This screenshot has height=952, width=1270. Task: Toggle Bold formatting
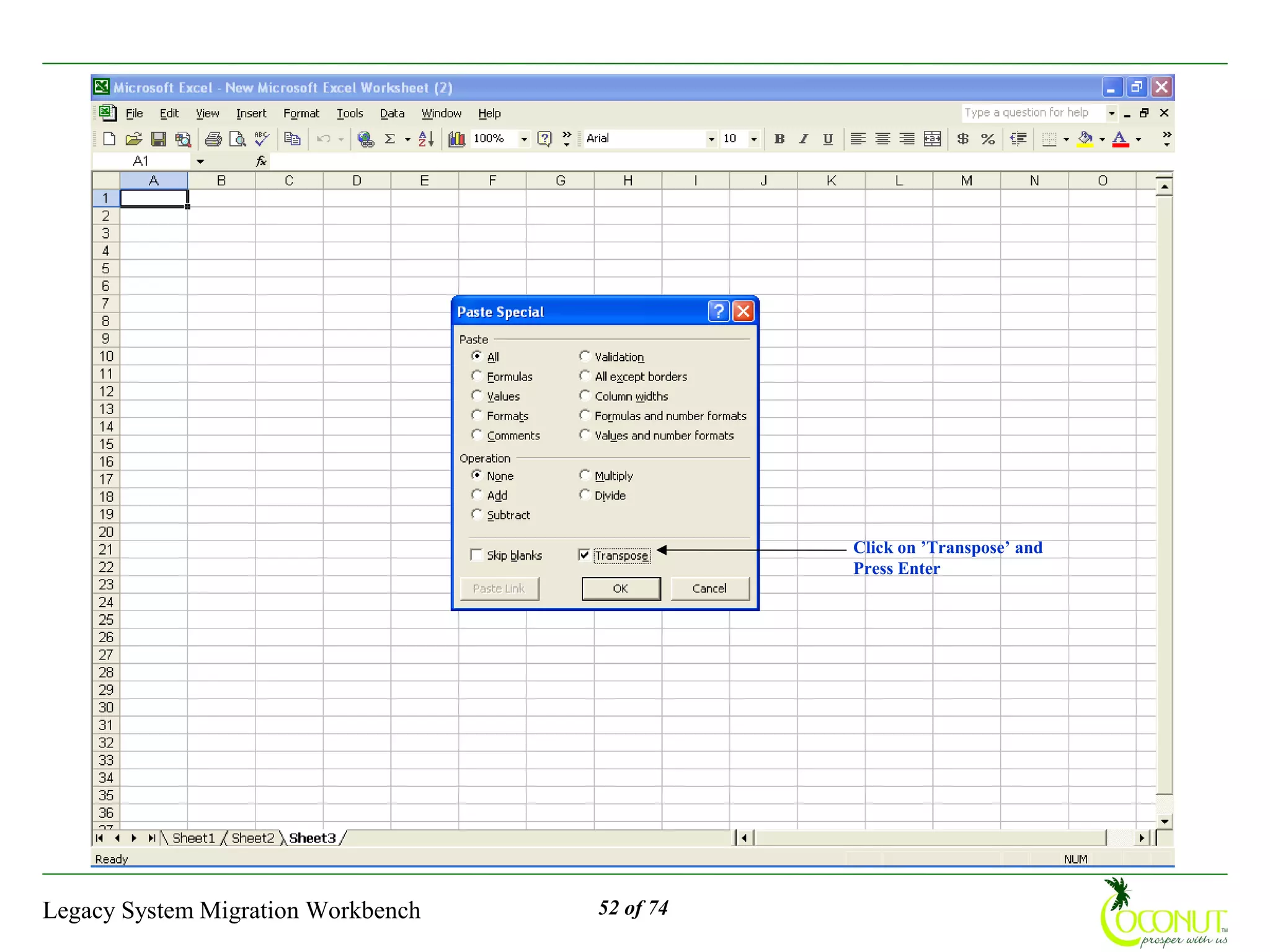779,139
